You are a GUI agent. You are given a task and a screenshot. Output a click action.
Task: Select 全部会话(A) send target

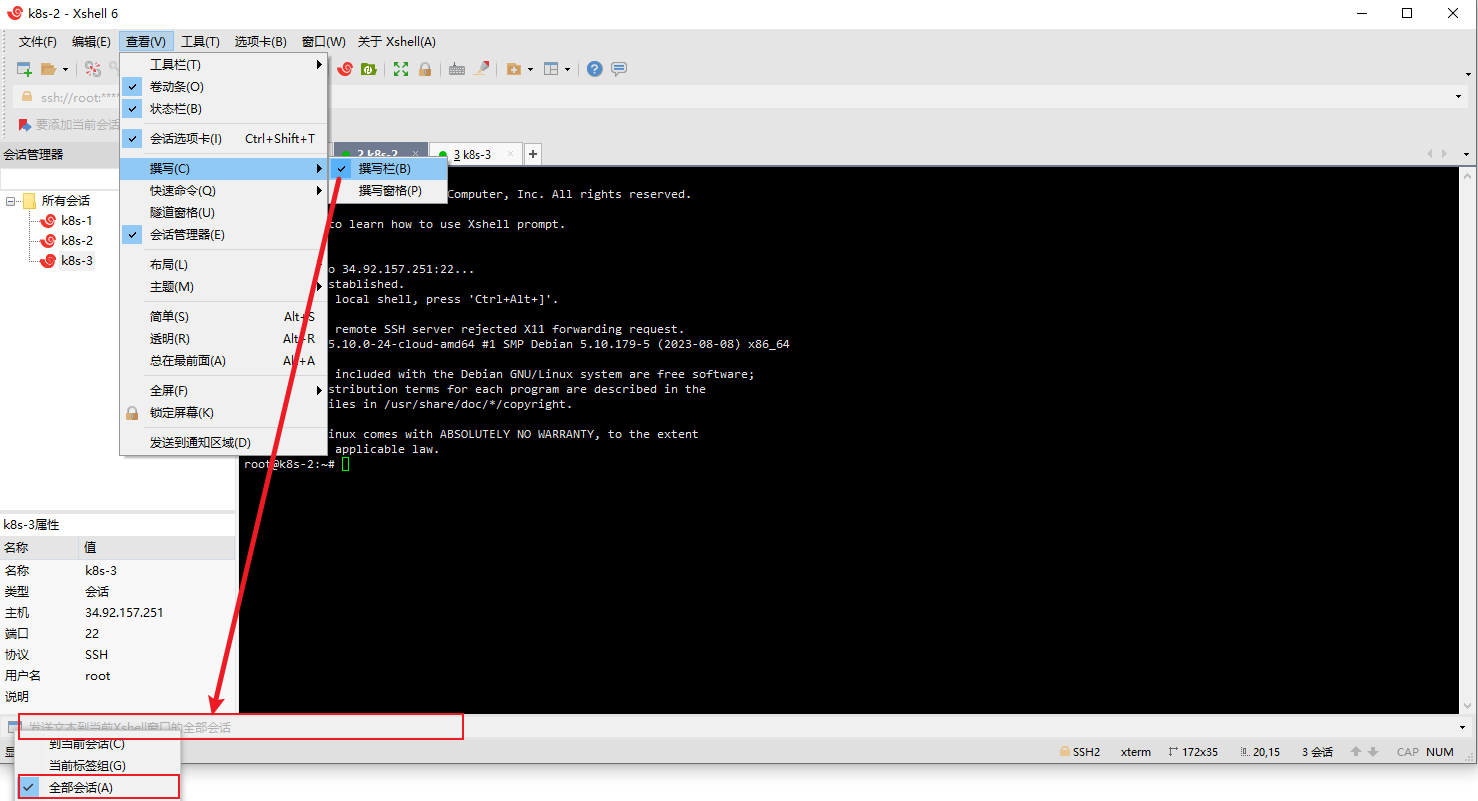coord(98,788)
